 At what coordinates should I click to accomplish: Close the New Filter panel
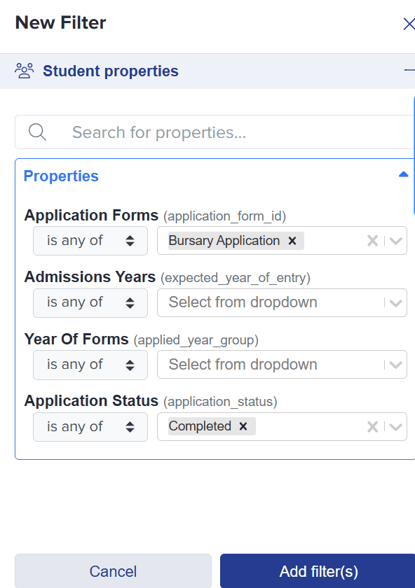pyautogui.click(x=409, y=24)
